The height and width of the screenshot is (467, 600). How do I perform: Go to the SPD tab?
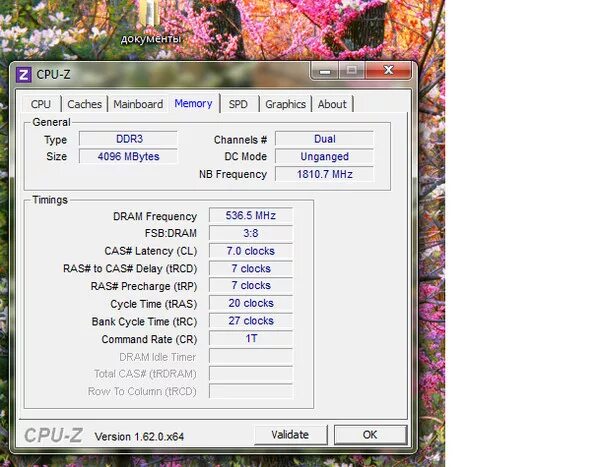point(238,104)
